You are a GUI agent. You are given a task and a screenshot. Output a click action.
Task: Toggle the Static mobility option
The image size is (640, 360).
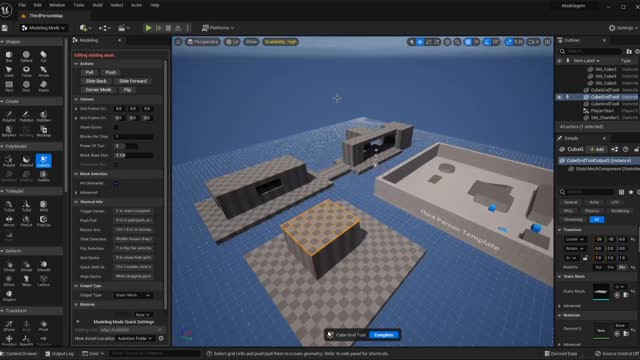(x=598, y=267)
